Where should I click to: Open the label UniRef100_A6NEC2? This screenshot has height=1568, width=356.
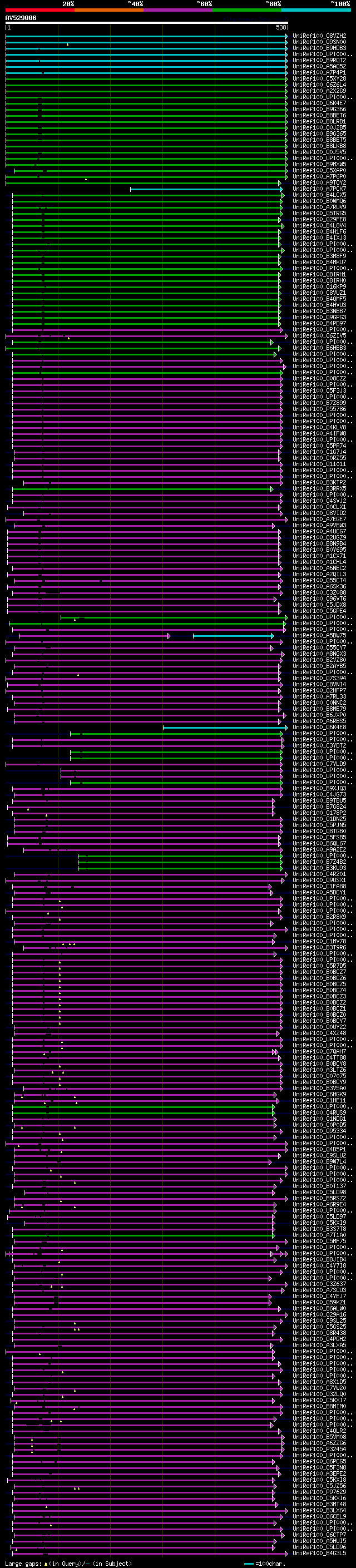[x=319, y=568]
